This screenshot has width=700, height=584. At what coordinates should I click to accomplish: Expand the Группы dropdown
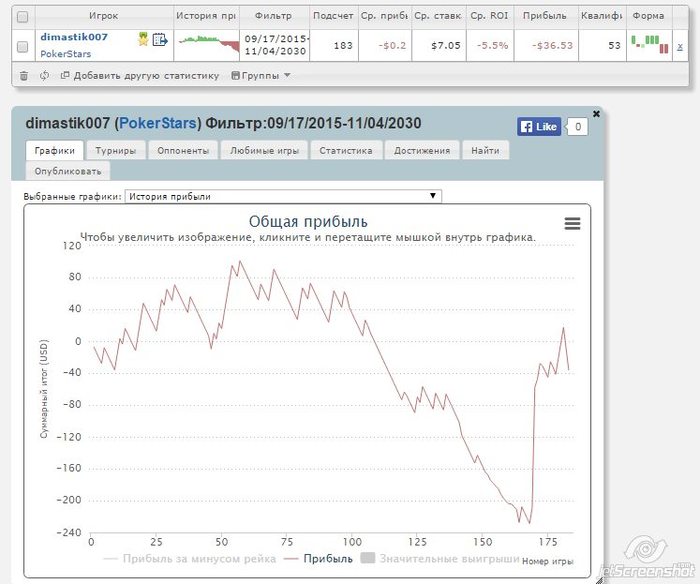(x=261, y=76)
